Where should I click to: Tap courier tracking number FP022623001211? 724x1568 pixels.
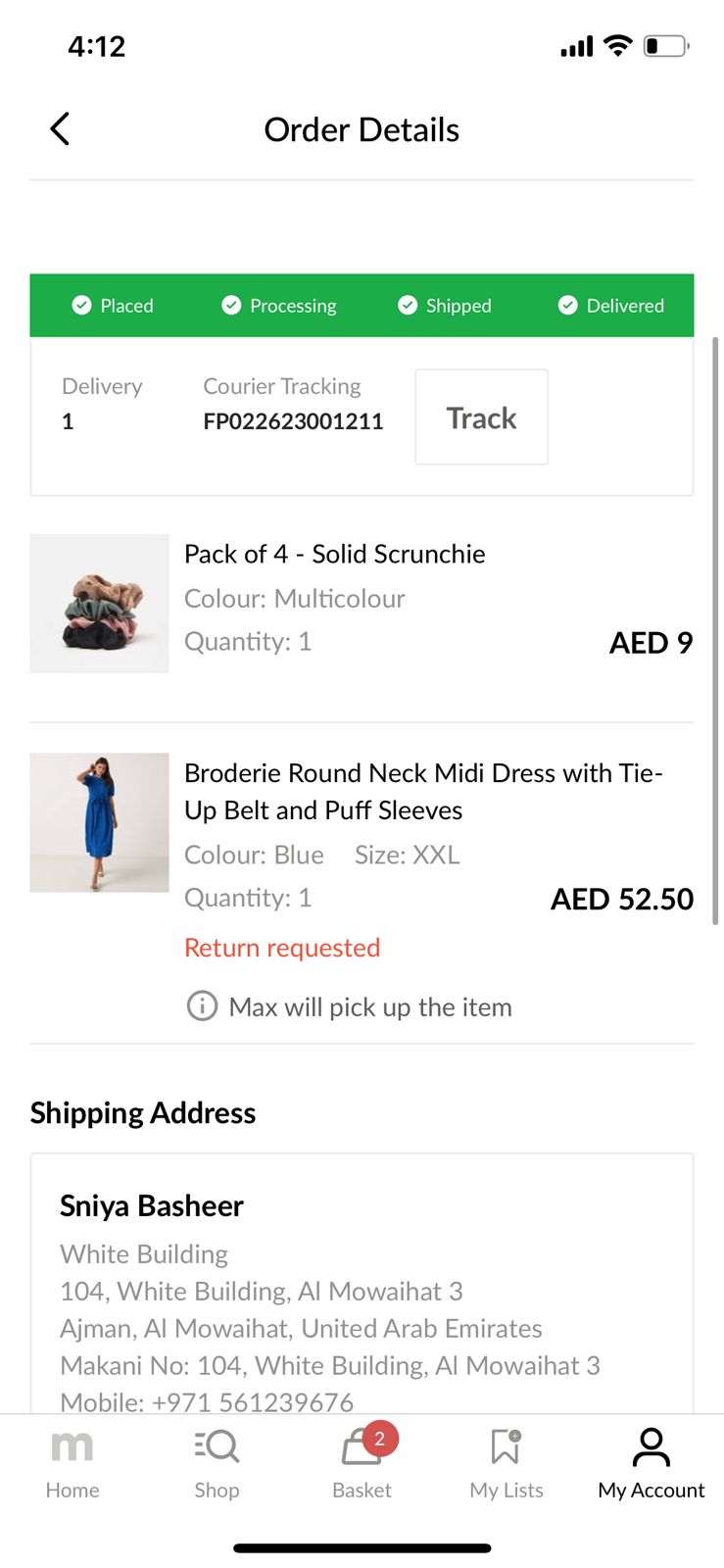[293, 421]
